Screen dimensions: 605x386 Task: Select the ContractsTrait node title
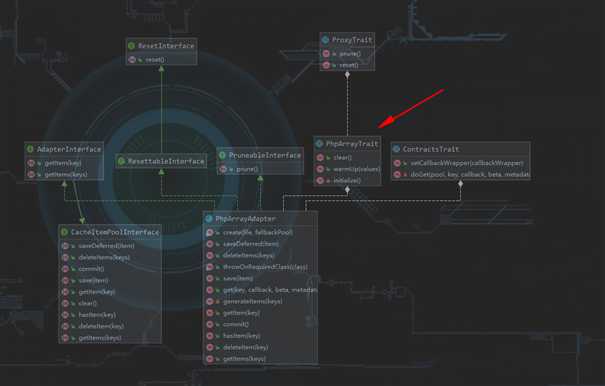click(431, 149)
